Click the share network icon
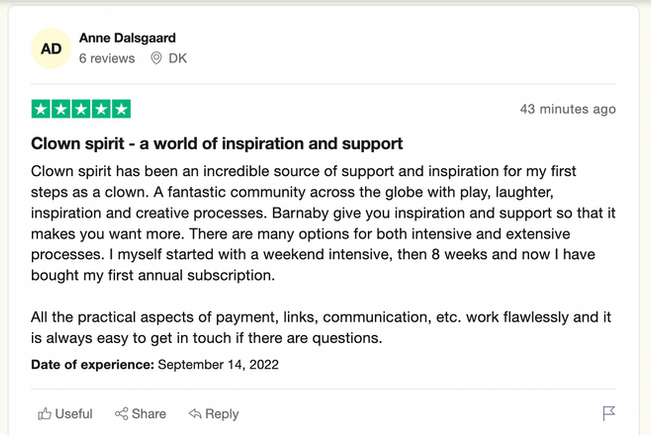 pyautogui.click(x=121, y=414)
